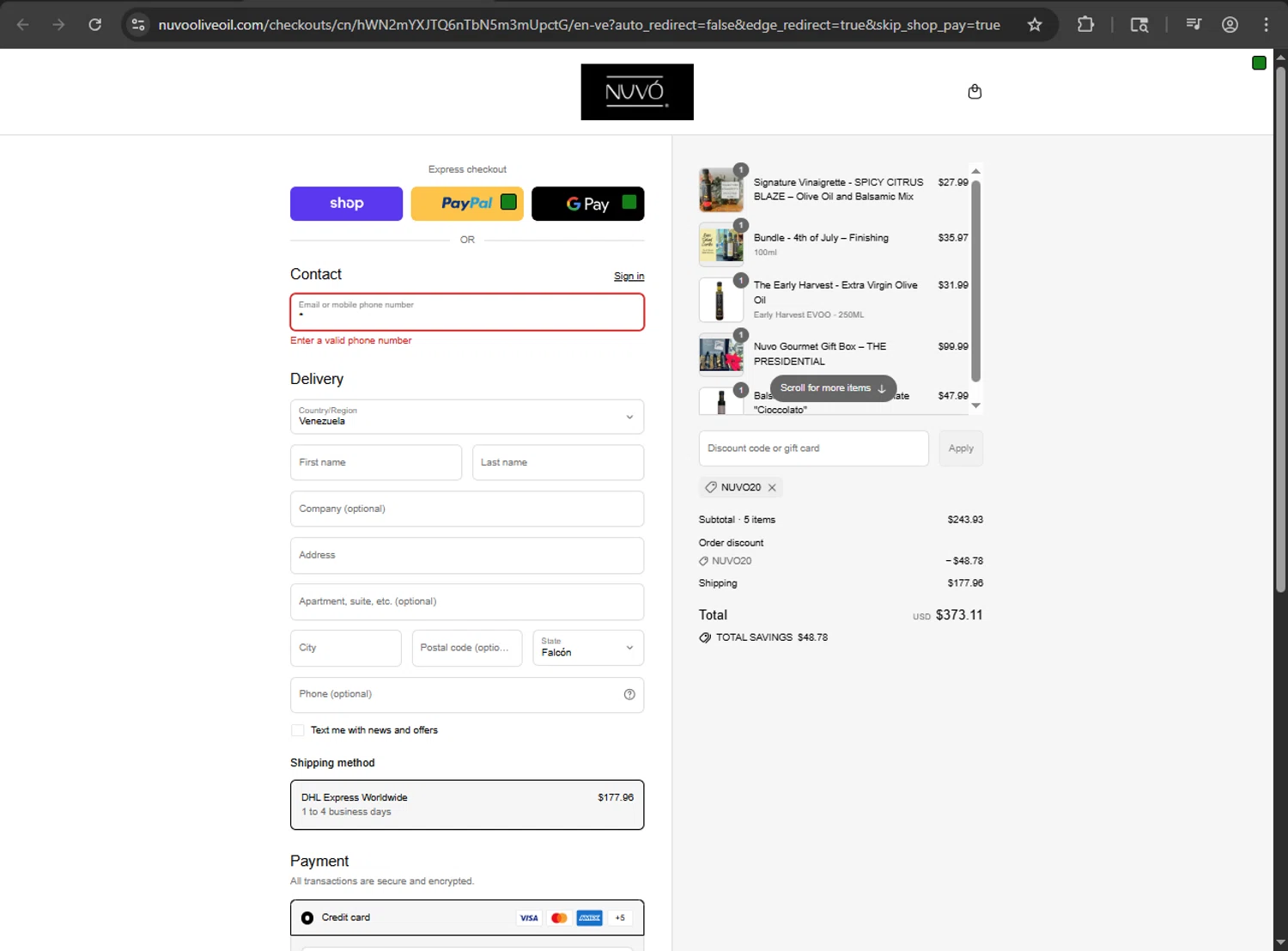The height and width of the screenshot is (951, 1288).
Task: Remove the NUVO20 discount code tag
Action: 772,487
